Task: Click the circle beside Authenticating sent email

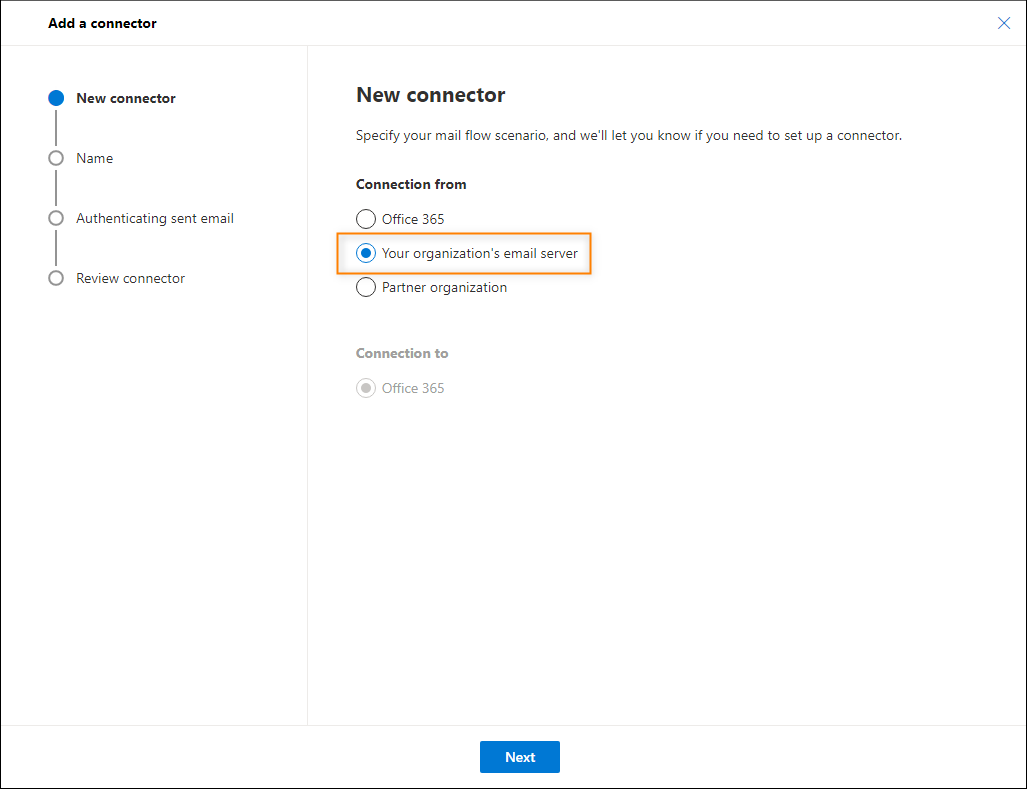Action: [56, 218]
